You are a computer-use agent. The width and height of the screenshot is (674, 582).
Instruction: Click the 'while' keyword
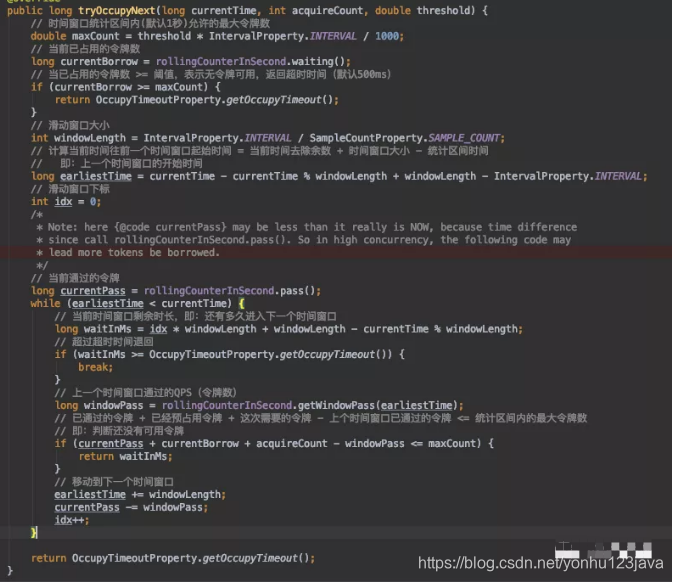(x=45, y=303)
